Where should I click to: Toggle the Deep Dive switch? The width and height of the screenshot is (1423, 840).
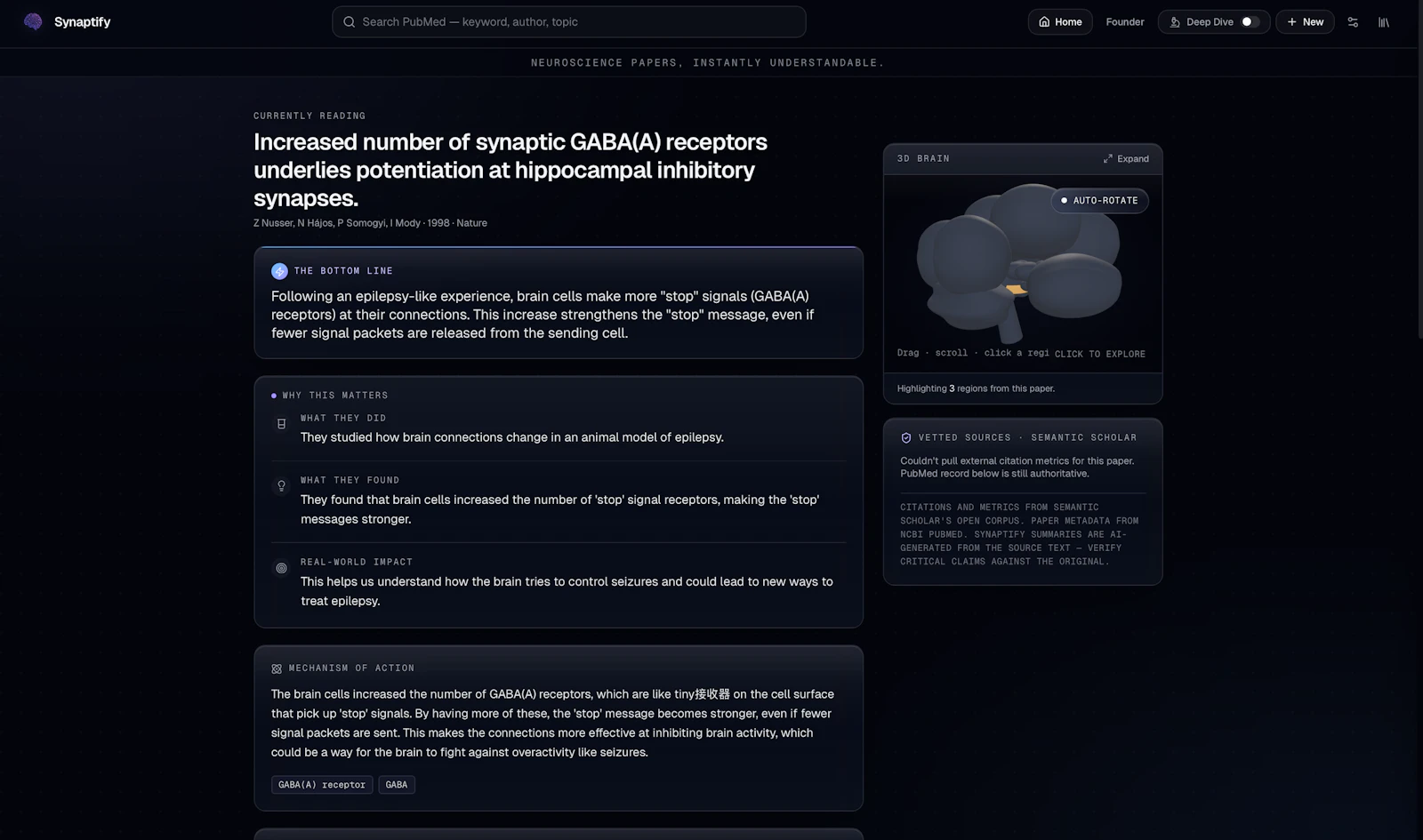(1250, 21)
